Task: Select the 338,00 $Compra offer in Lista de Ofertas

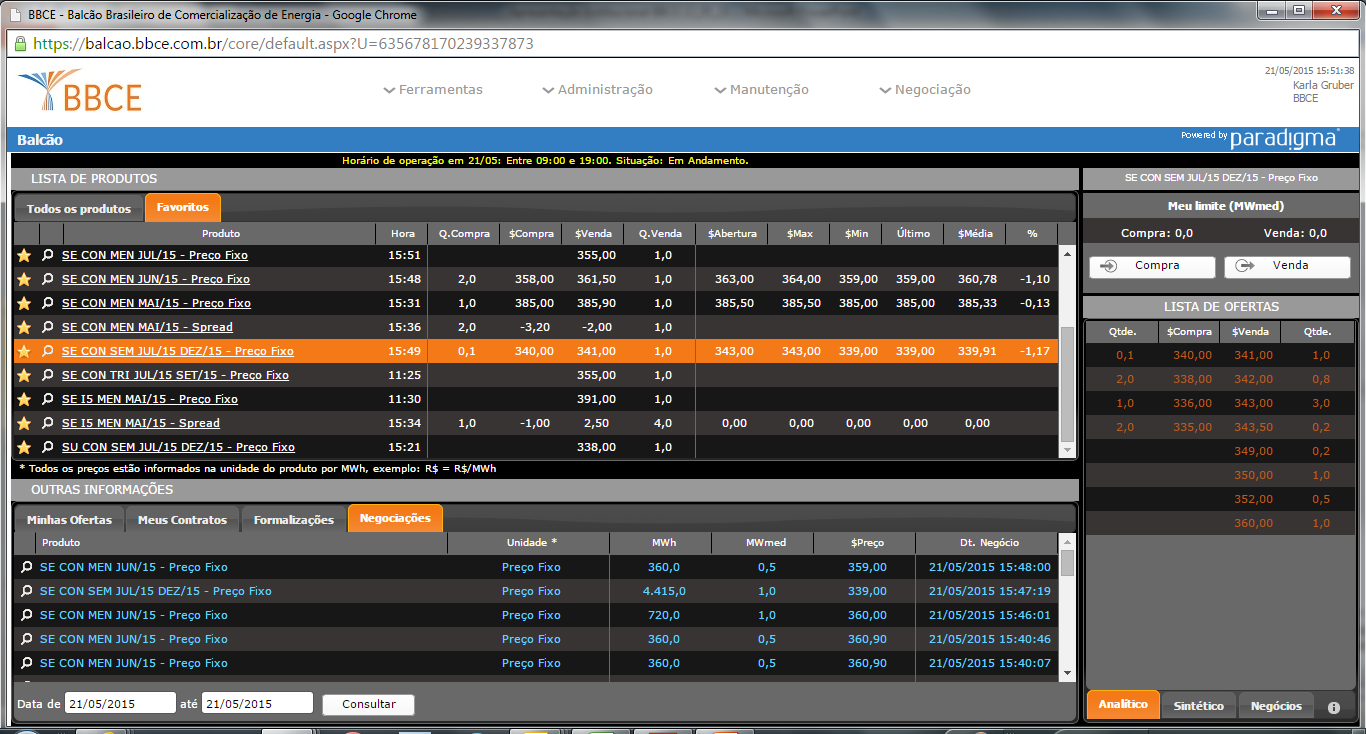Action: [x=1193, y=379]
